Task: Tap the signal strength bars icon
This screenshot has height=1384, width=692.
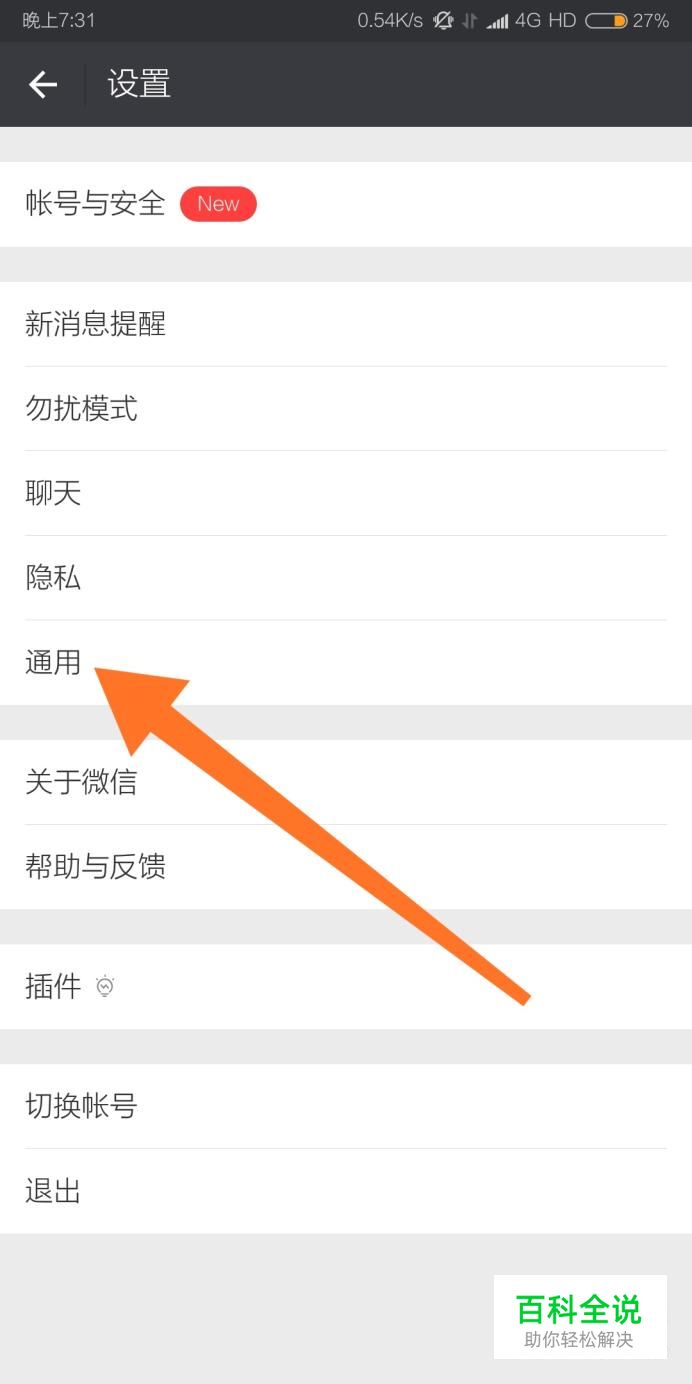Action: (497, 21)
